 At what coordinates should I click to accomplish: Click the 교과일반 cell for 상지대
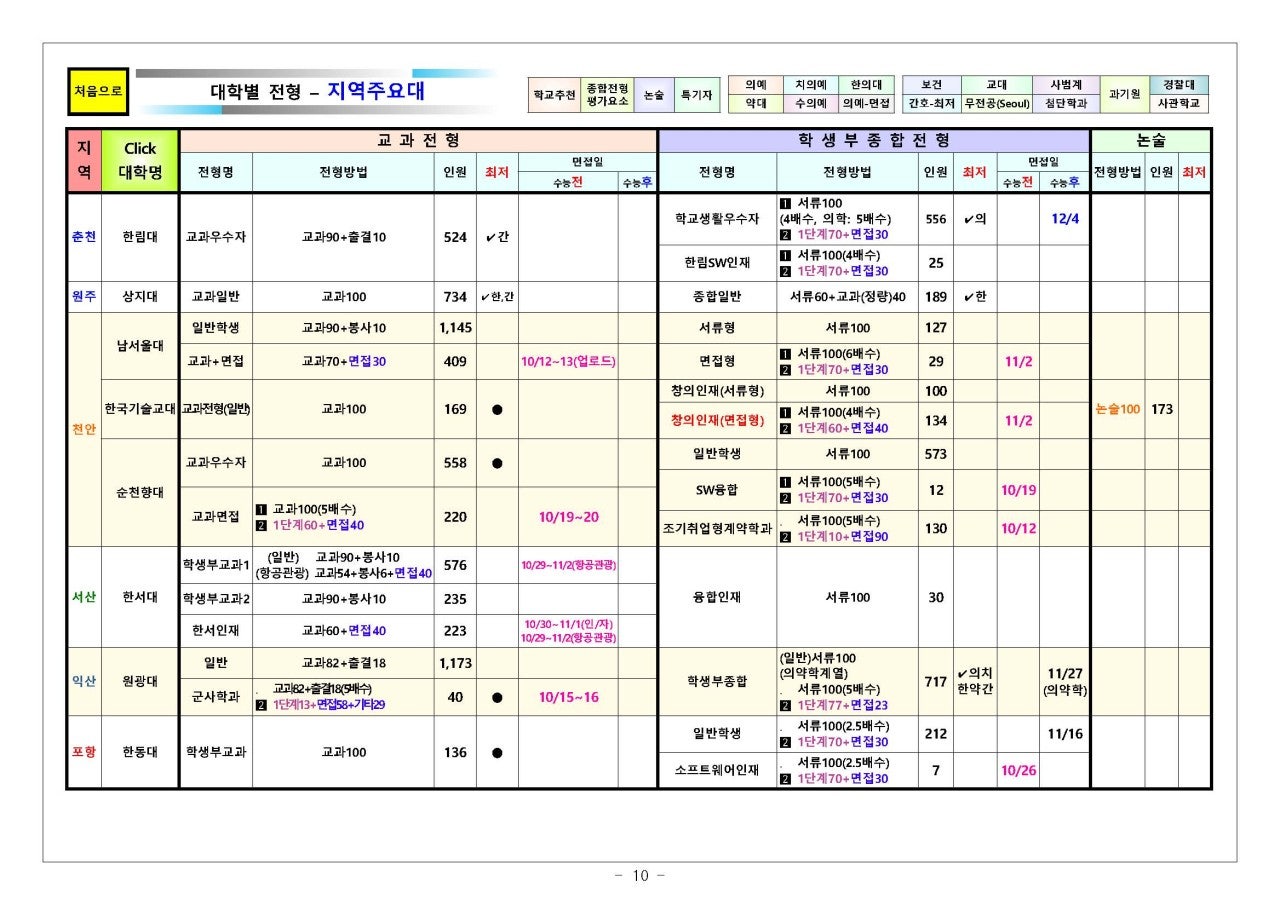(x=216, y=297)
